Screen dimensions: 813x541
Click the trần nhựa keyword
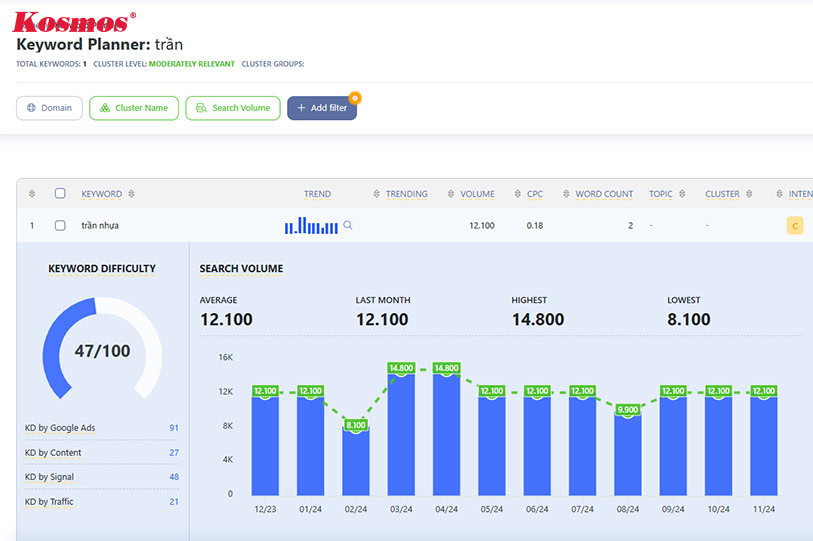click(100, 226)
